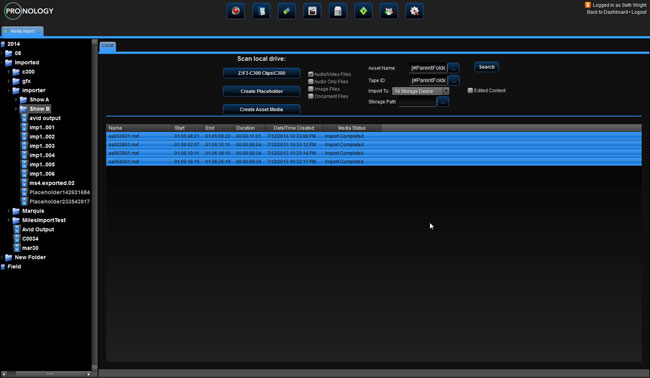Open the colored list sheet toolbar icon
Viewport: 650px width, 378px height.
pos(338,11)
